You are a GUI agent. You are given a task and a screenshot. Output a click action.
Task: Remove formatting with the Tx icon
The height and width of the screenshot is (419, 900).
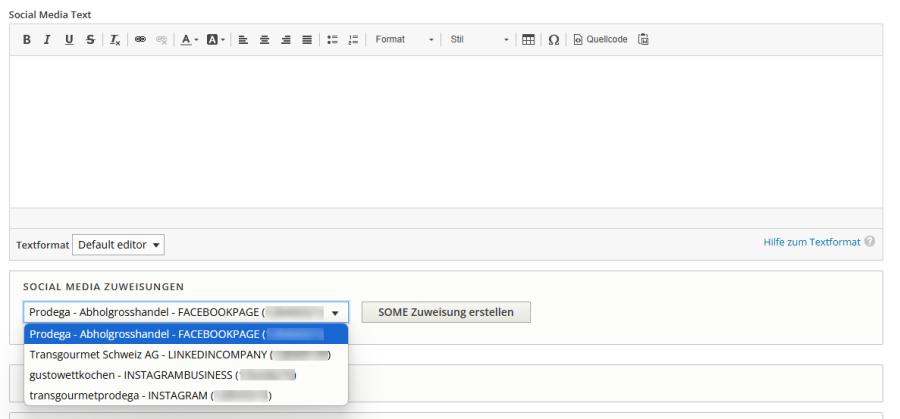pyautogui.click(x=115, y=40)
